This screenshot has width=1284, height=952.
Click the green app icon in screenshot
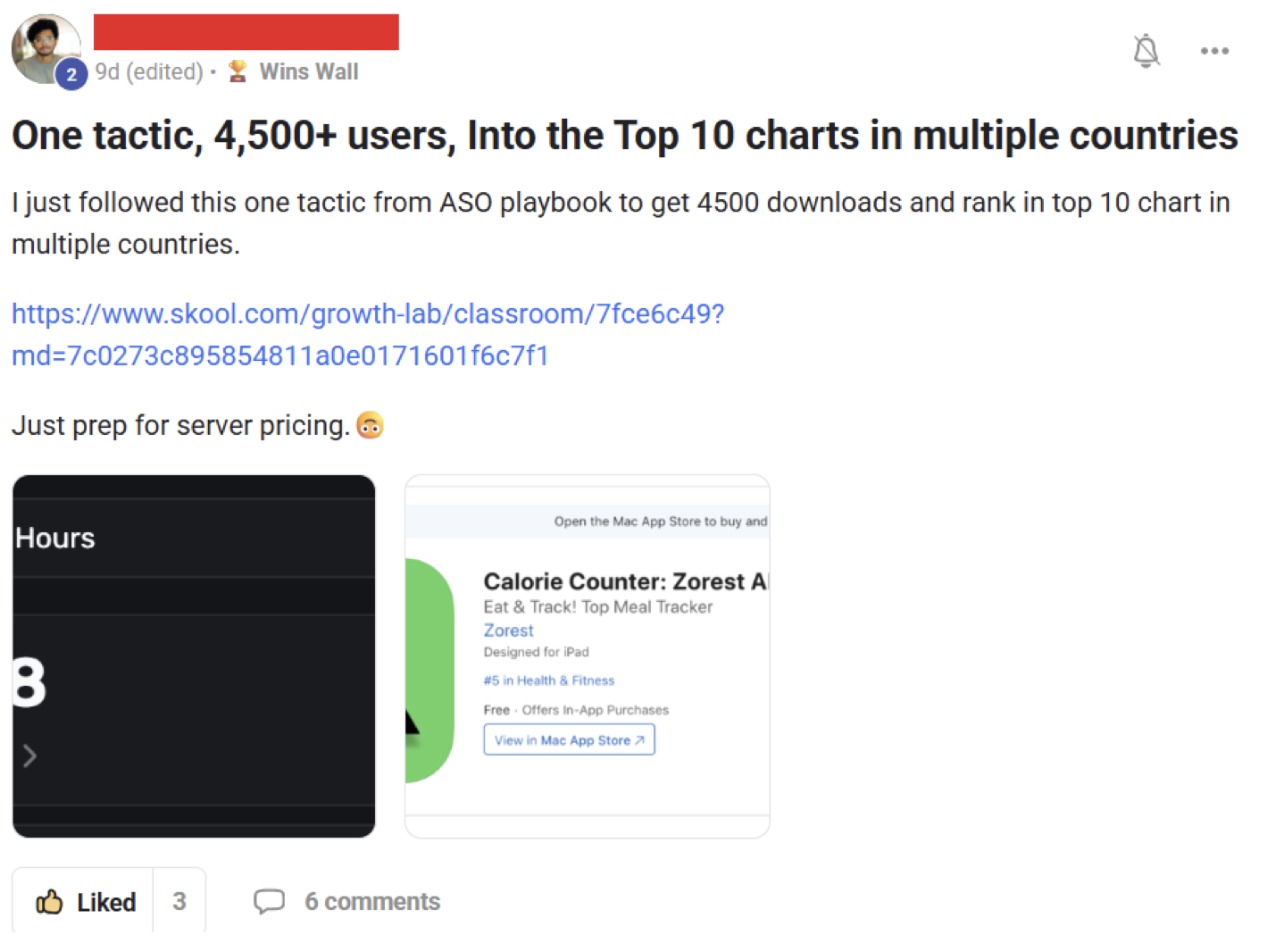(x=429, y=670)
